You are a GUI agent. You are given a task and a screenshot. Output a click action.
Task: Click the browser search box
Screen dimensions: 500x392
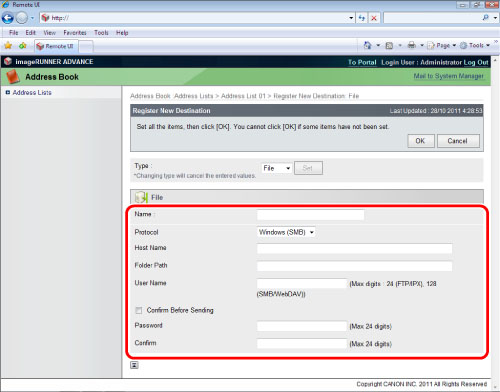coord(433,18)
